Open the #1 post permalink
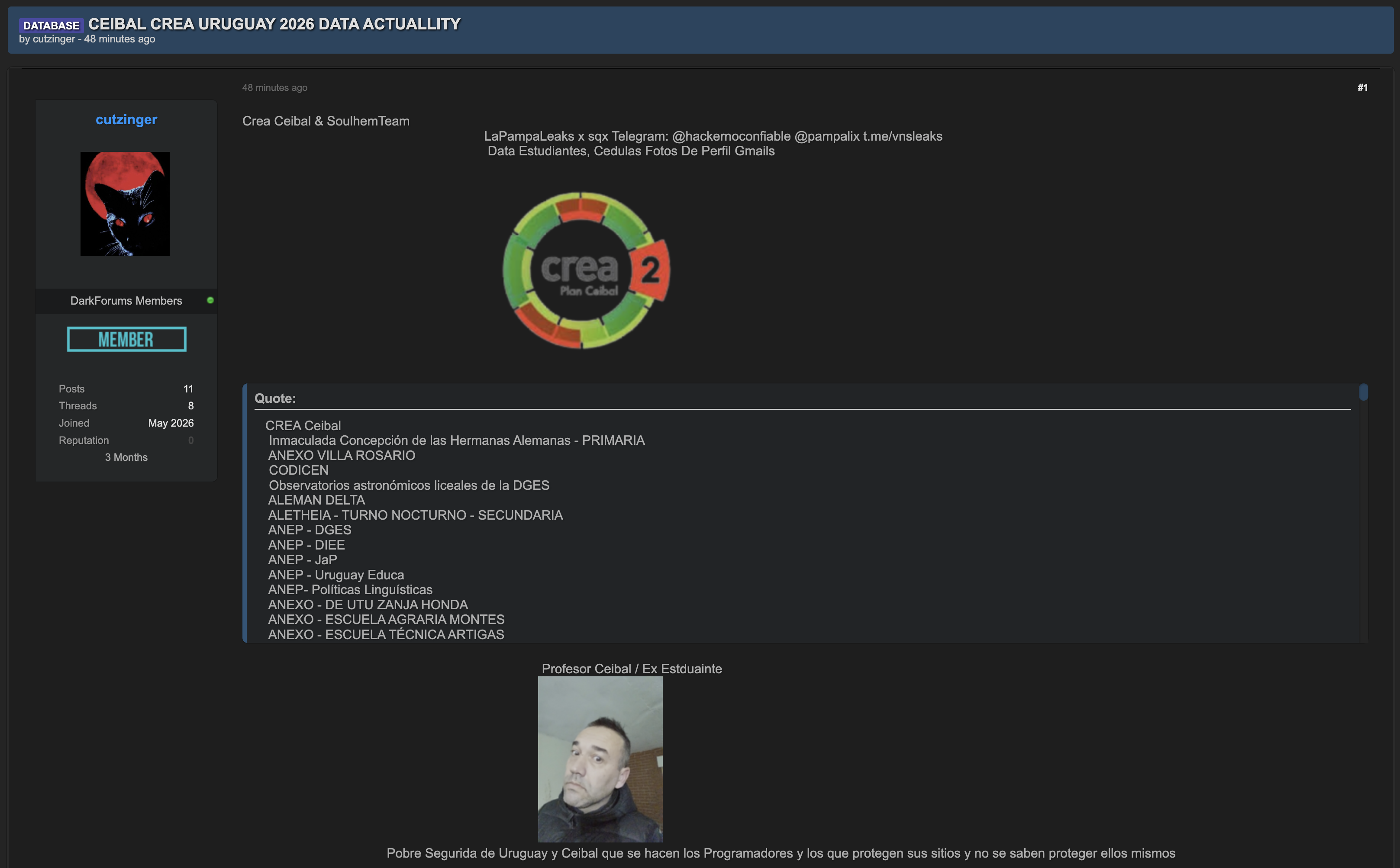This screenshot has width=1400, height=868. [1362, 88]
